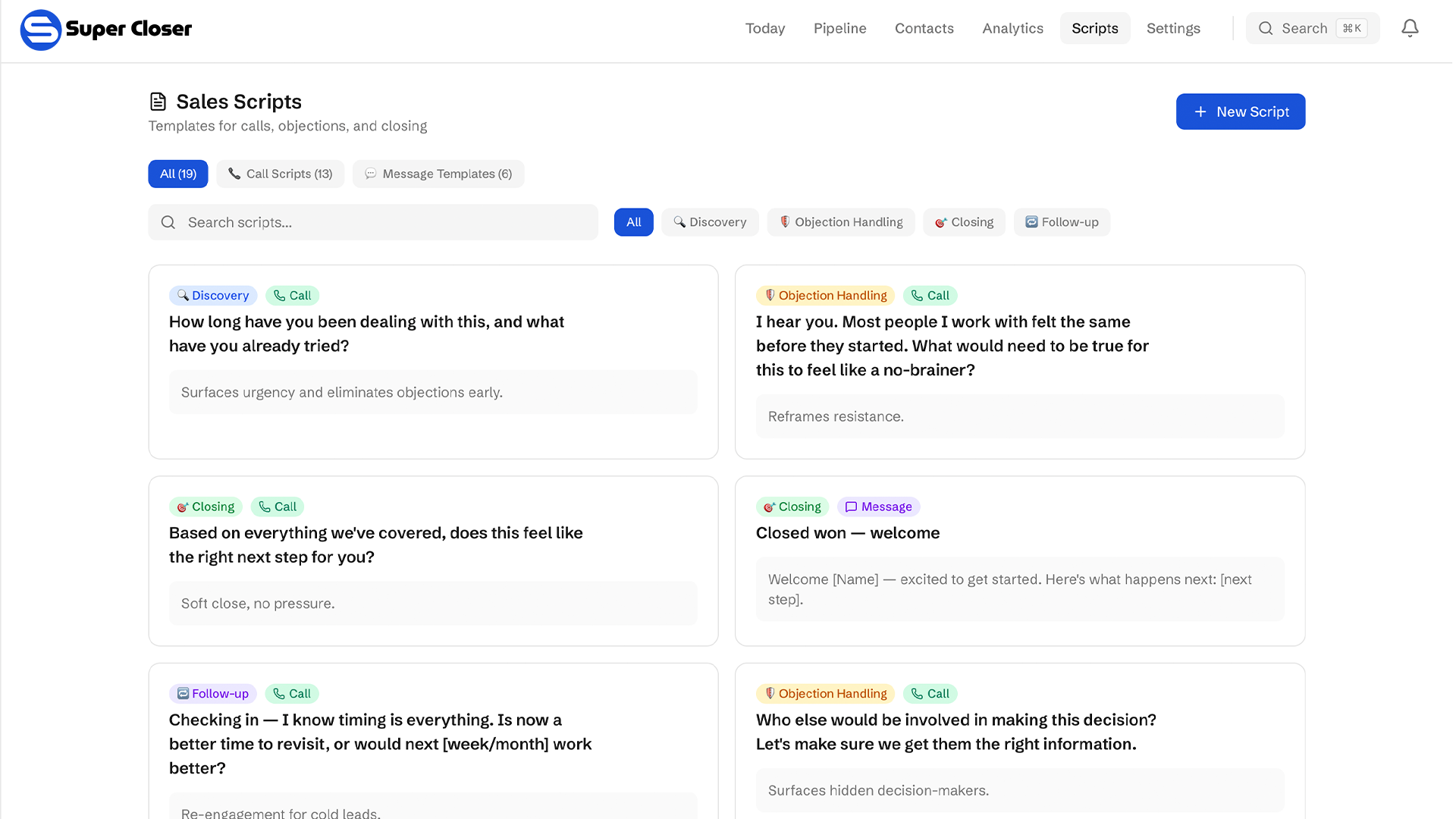Open the global Search box
Image resolution: width=1456 pixels, height=819 pixels.
click(1313, 29)
